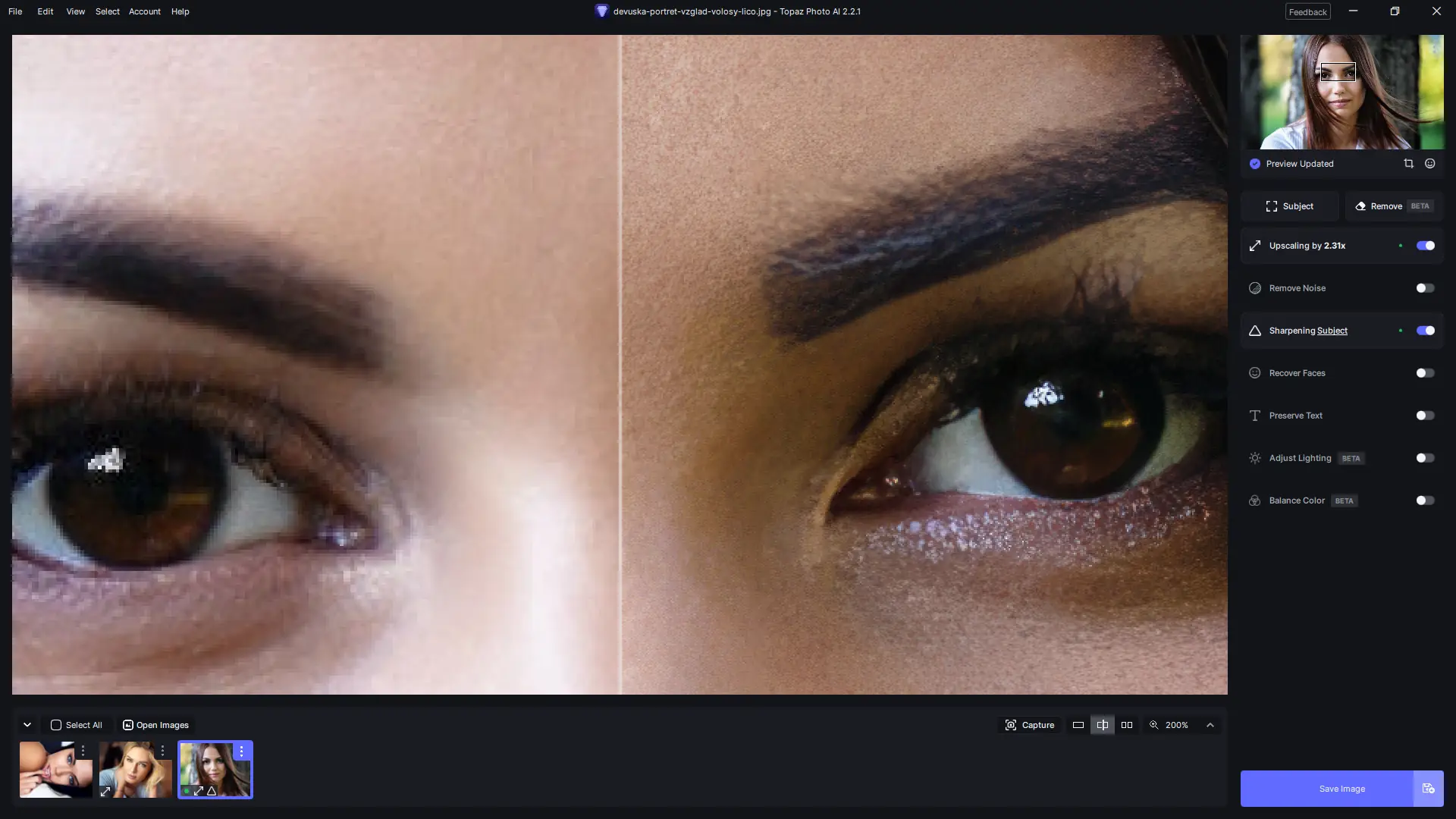This screenshot has width=1456, height=819.
Task: Select split slider view icon
Action: coord(1102,725)
